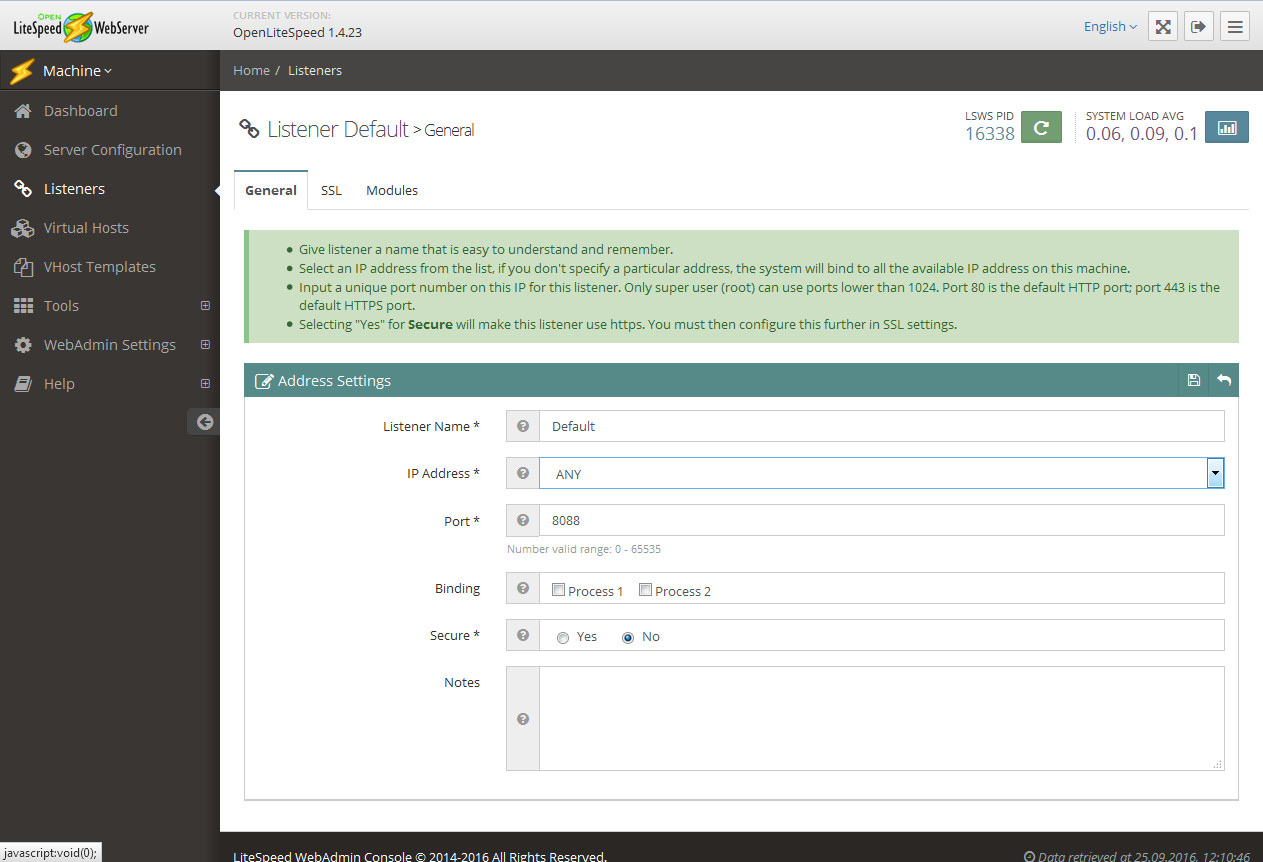Select No for Secure
The image size is (1263, 862).
(628, 637)
